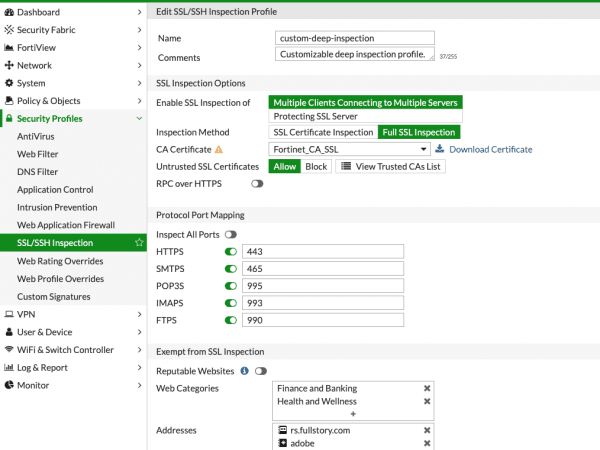The width and height of the screenshot is (600, 450).
Task: Turn off the FTPS inspection toggle
Action: (231, 320)
